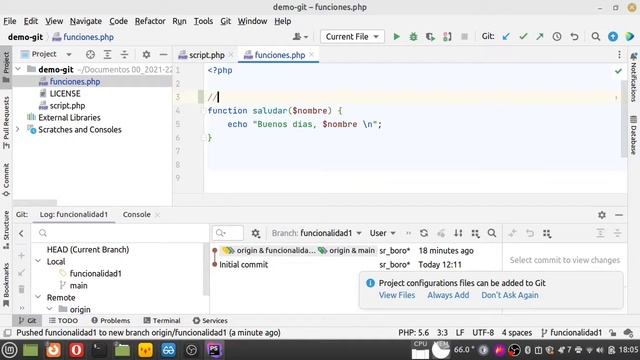Open Git log settings gear beside search
640x360 pixels.
tap(256, 233)
